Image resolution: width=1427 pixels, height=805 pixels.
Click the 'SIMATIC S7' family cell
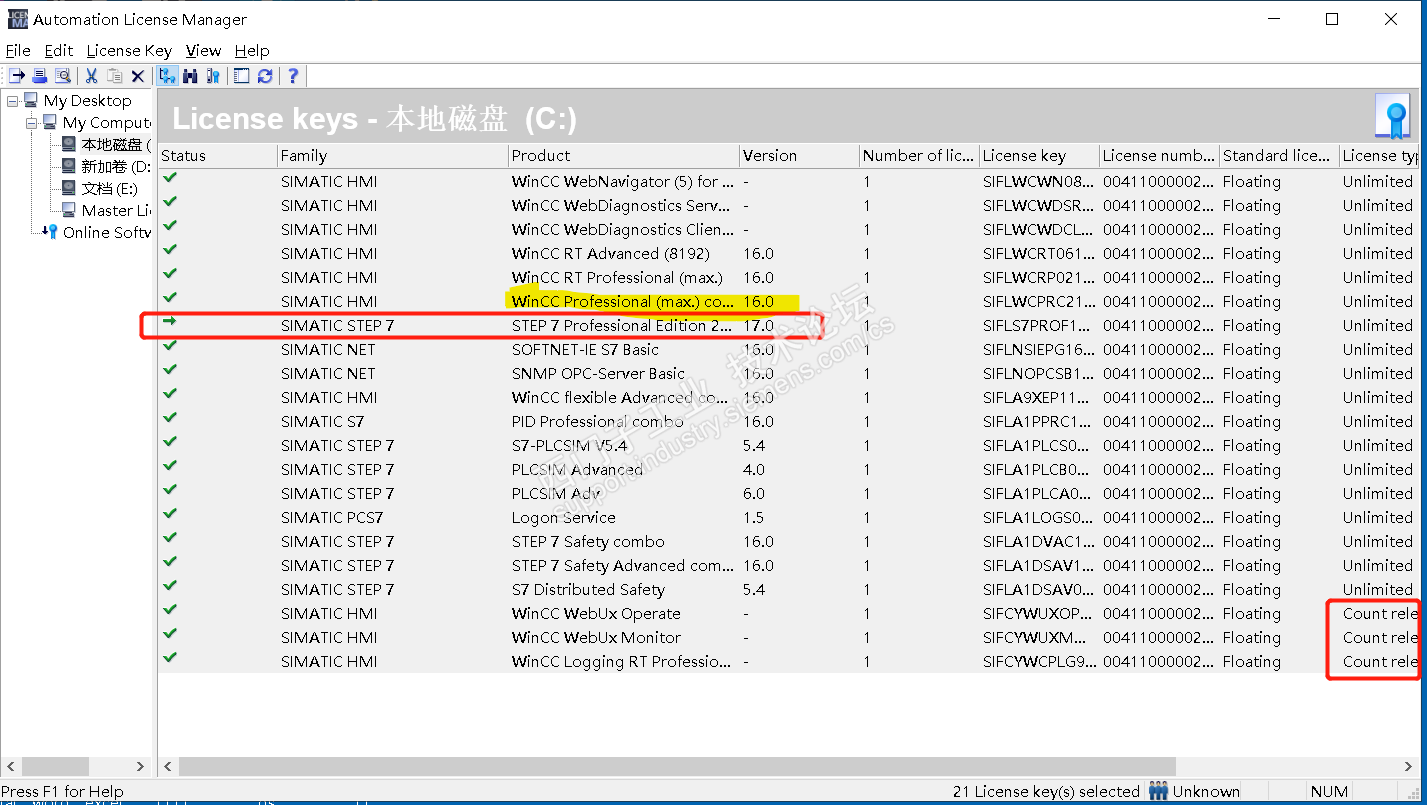point(322,421)
